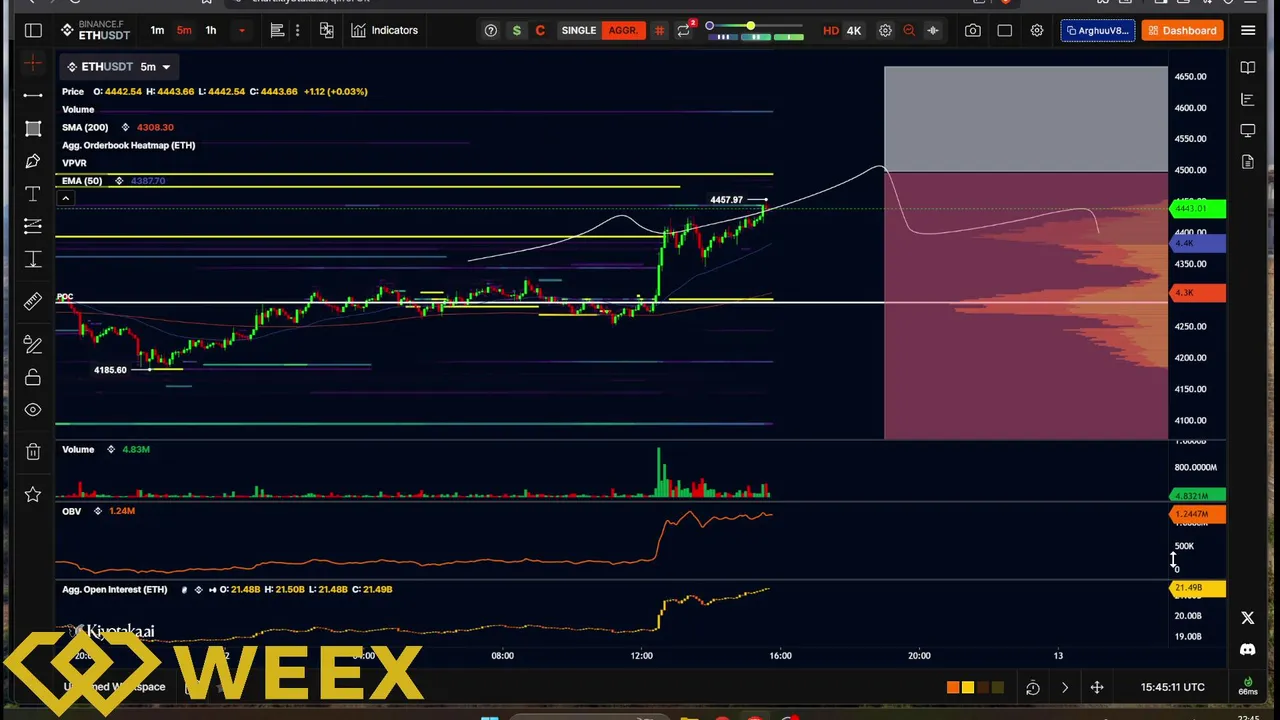The image size is (1280, 720).
Task: Open the Indicators menu
Action: click(385, 30)
